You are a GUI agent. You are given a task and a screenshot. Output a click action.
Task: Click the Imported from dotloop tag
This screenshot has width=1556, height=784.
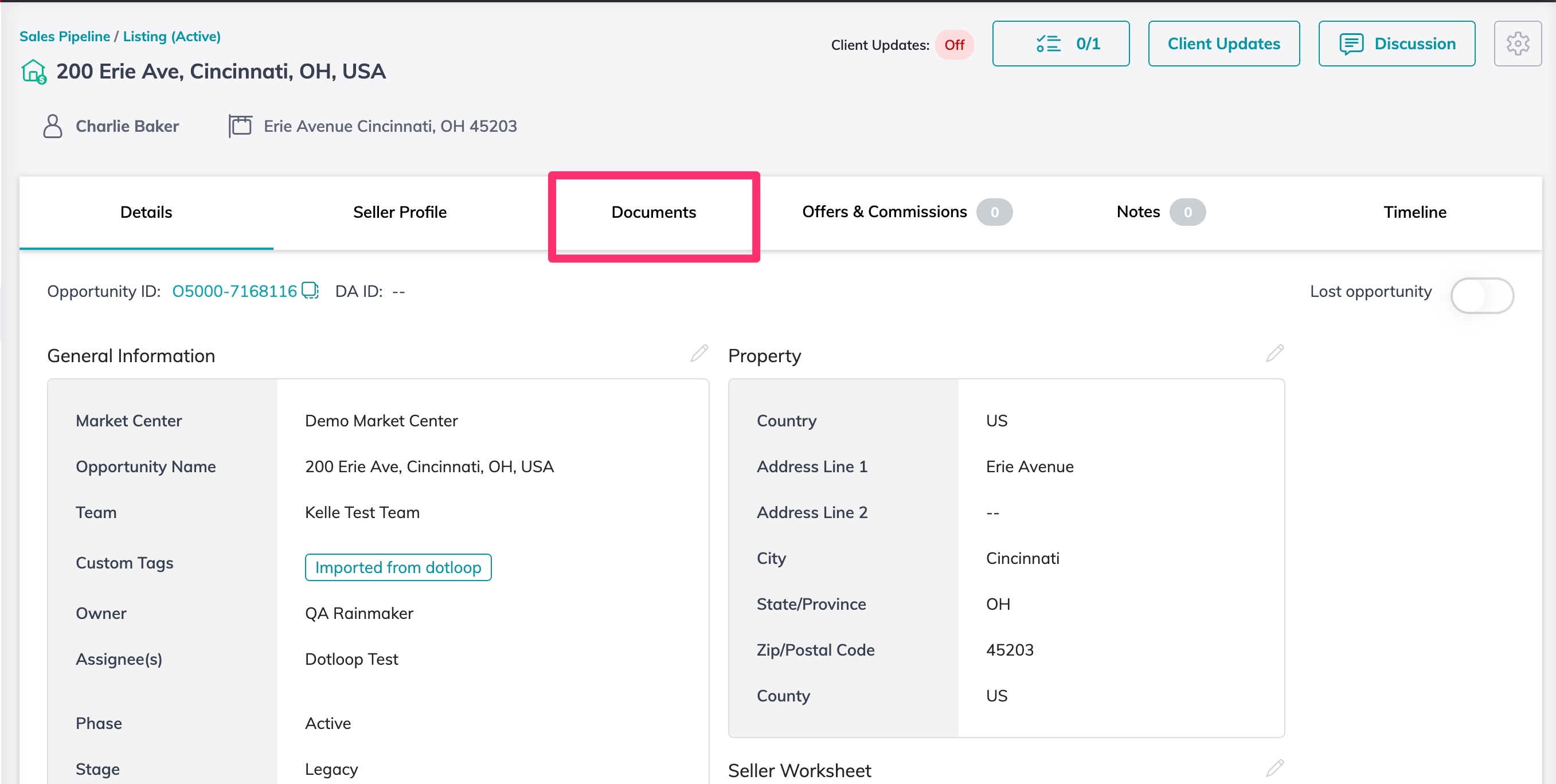pyautogui.click(x=398, y=567)
